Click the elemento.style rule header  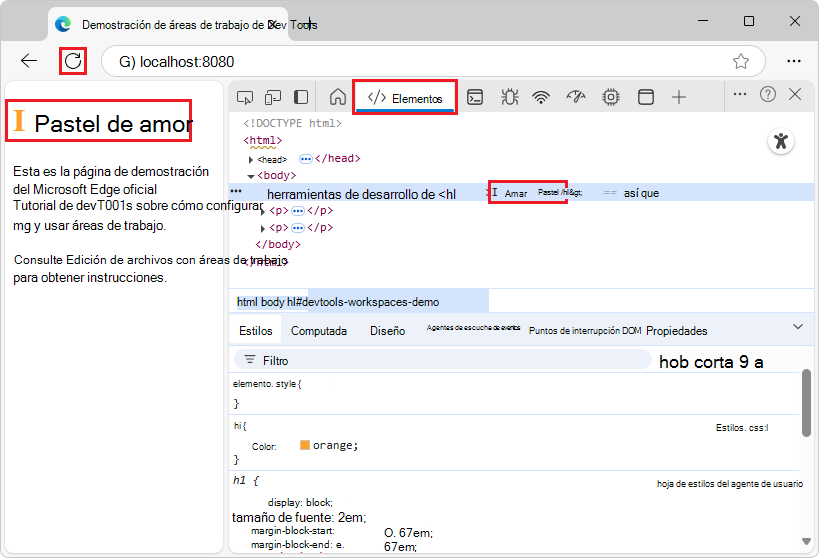coord(267,384)
